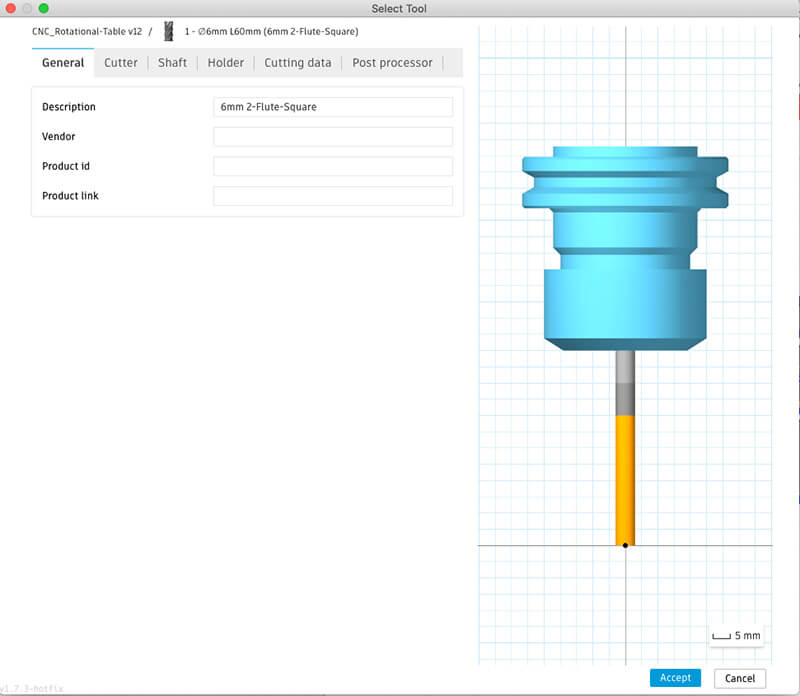Click the dark gray shoulder segment
Viewport: 800px width, 696px height.
coord(625,400)
